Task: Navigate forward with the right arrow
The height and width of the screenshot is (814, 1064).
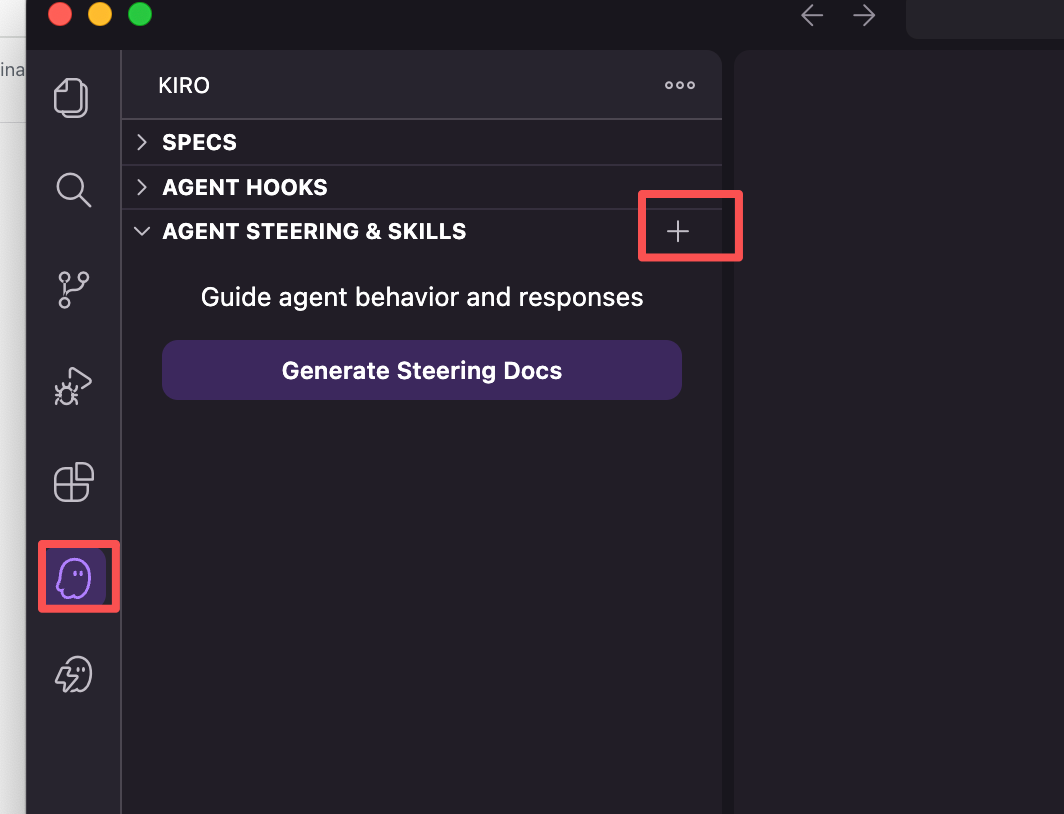Action: tap(864, 15)
